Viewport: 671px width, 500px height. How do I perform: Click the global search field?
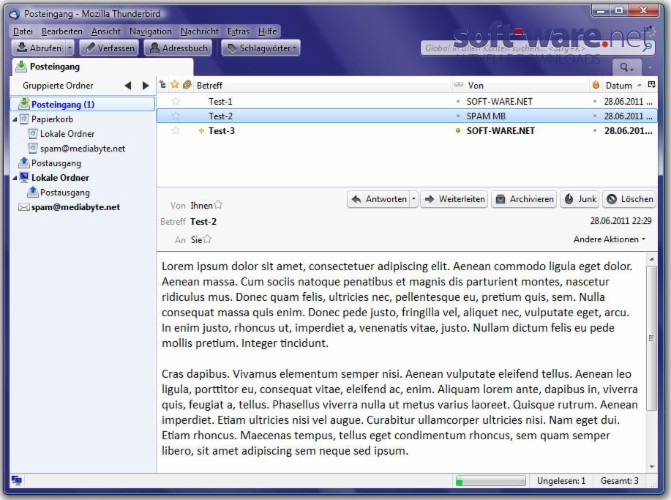pos(537,48)
